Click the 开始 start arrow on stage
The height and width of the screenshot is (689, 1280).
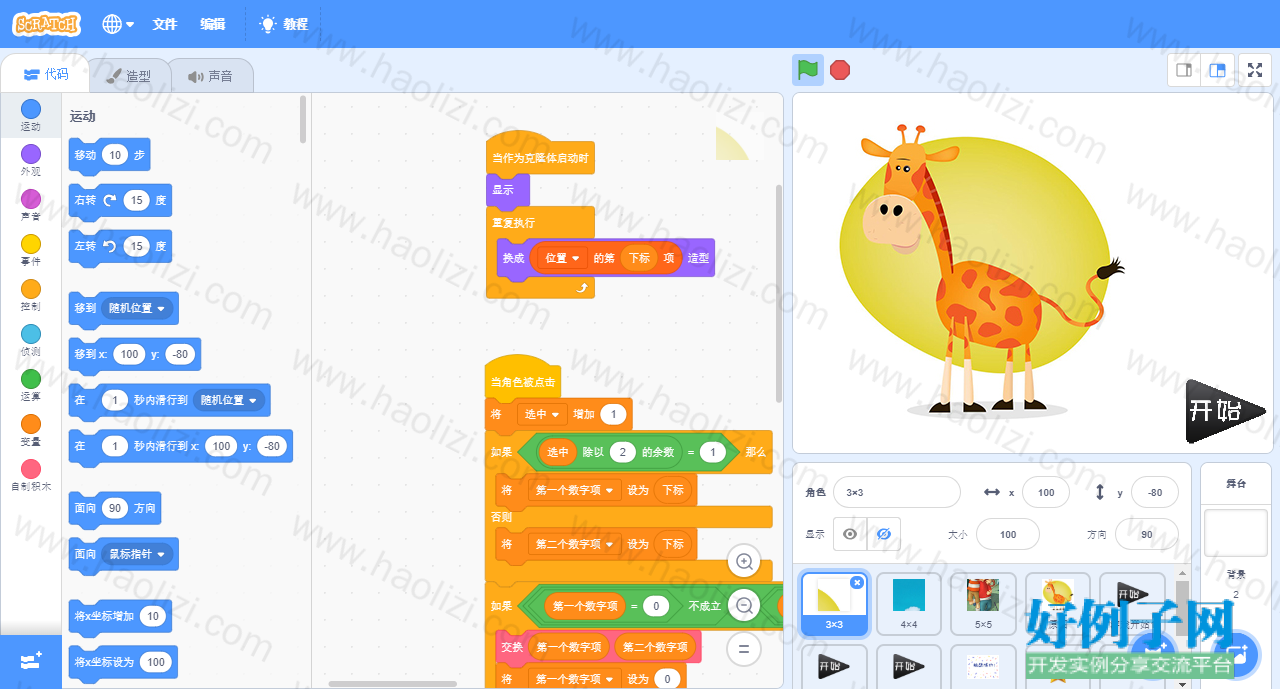(1224, 411)
